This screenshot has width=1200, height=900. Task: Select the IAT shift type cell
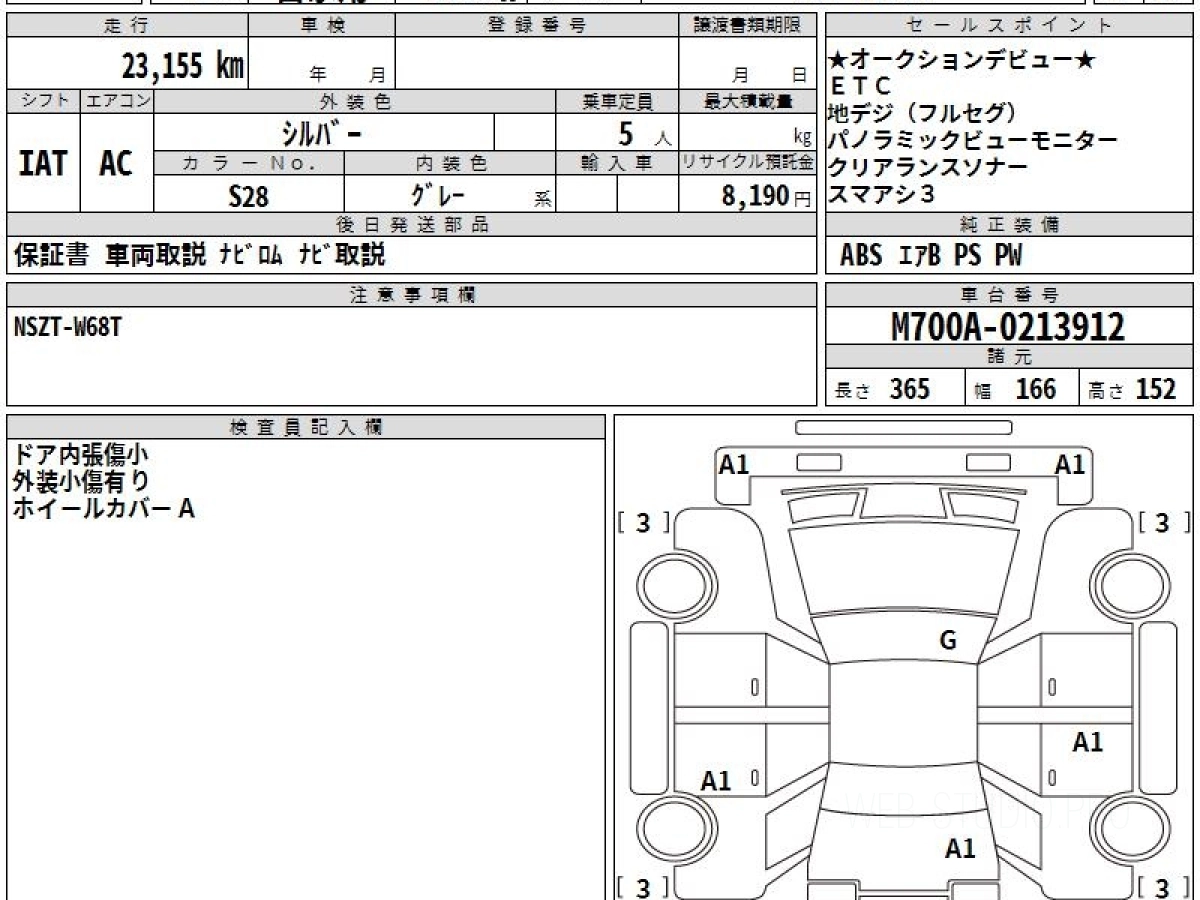pyautogui.click(x=43, y=164)
